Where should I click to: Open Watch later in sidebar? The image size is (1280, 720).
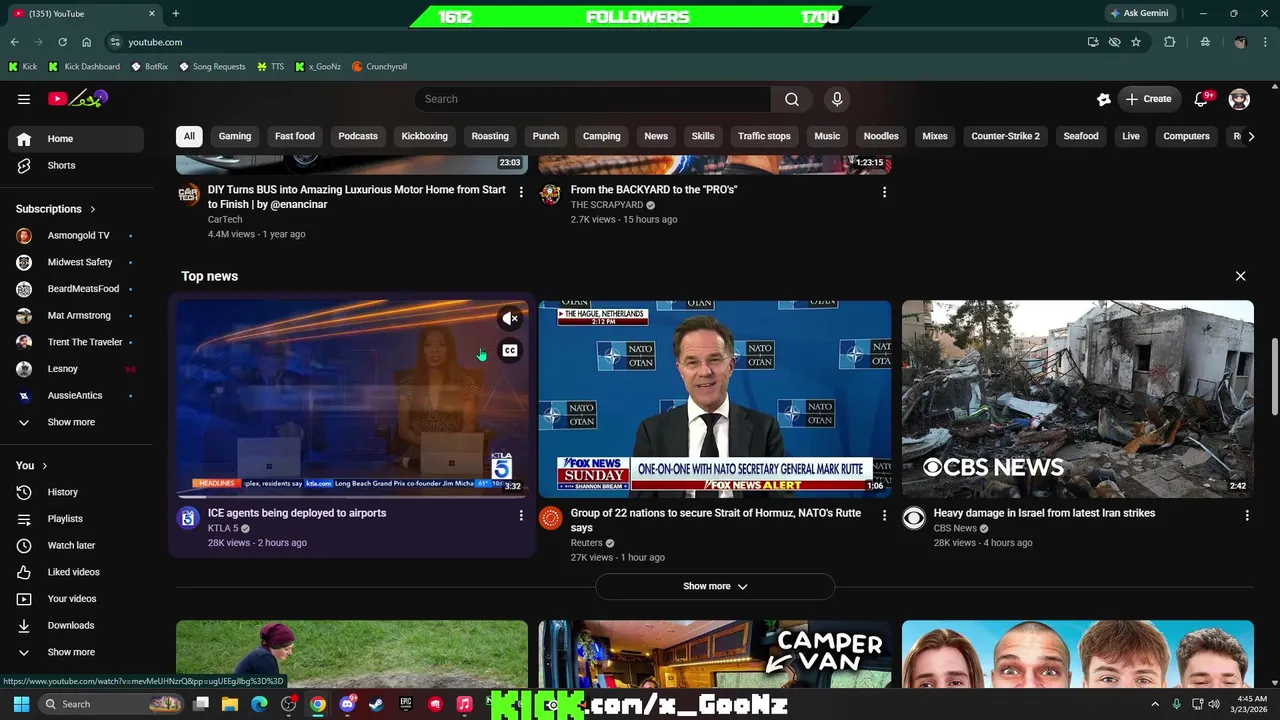[76, 545]
